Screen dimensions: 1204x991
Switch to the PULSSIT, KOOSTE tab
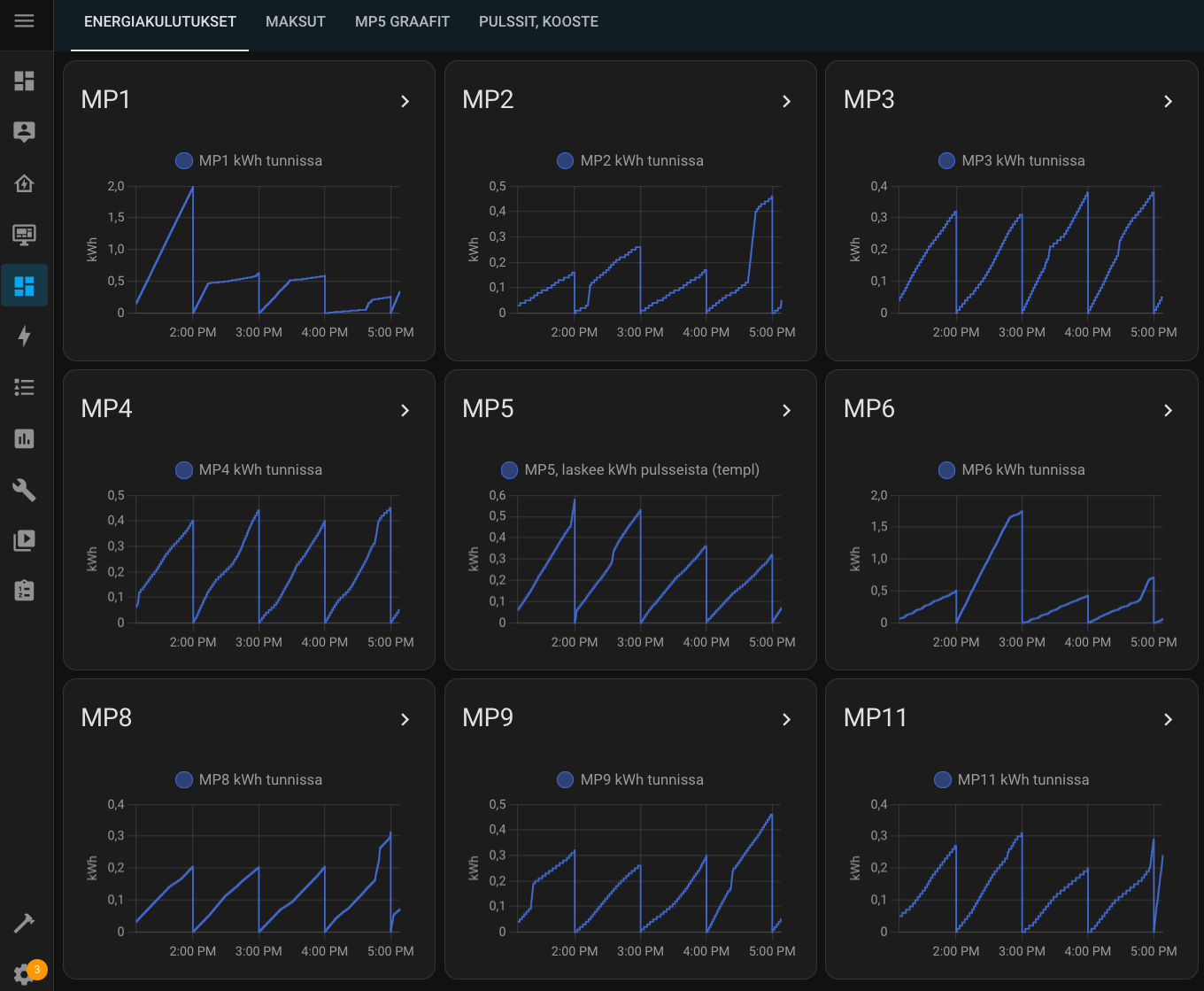point(538,21)
